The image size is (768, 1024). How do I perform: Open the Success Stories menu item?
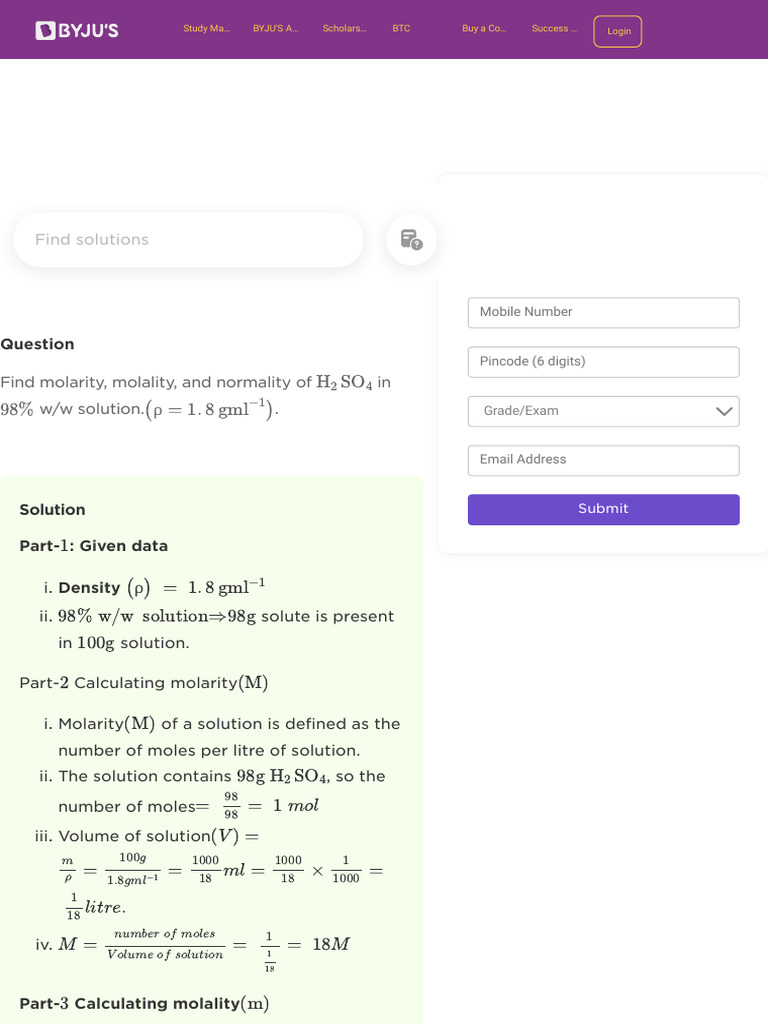[554, 29]
